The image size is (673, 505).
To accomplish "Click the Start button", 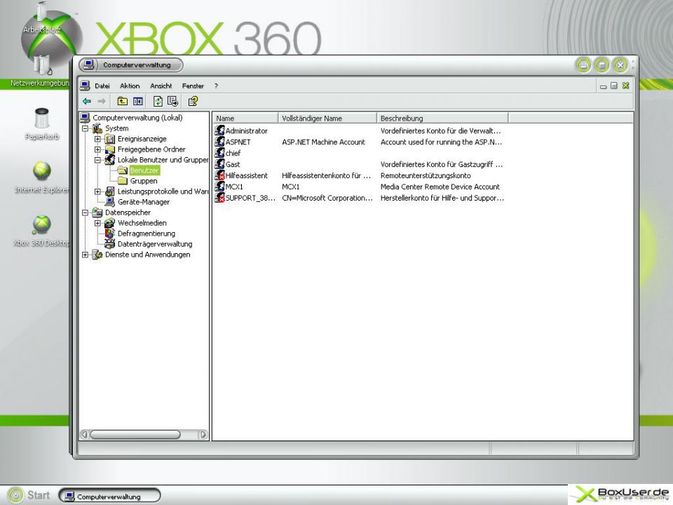I will [x=29, y=495].
